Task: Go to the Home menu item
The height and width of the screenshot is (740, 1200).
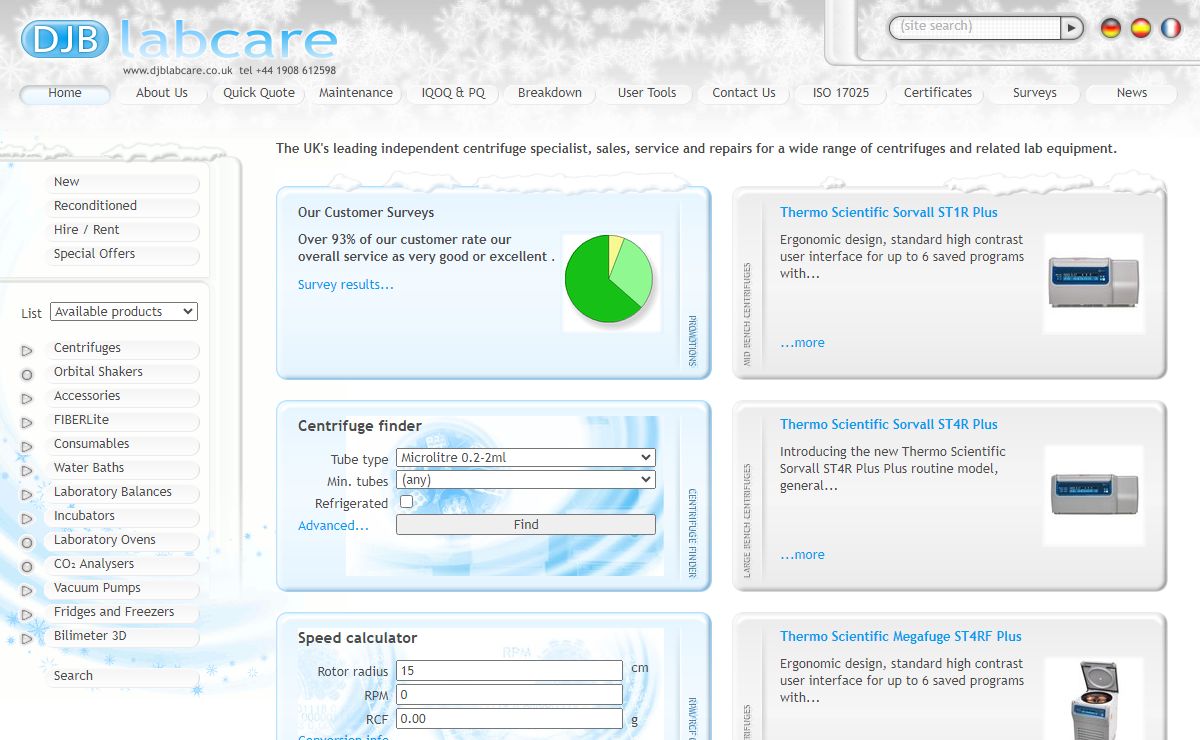Action: click(65, 93)
